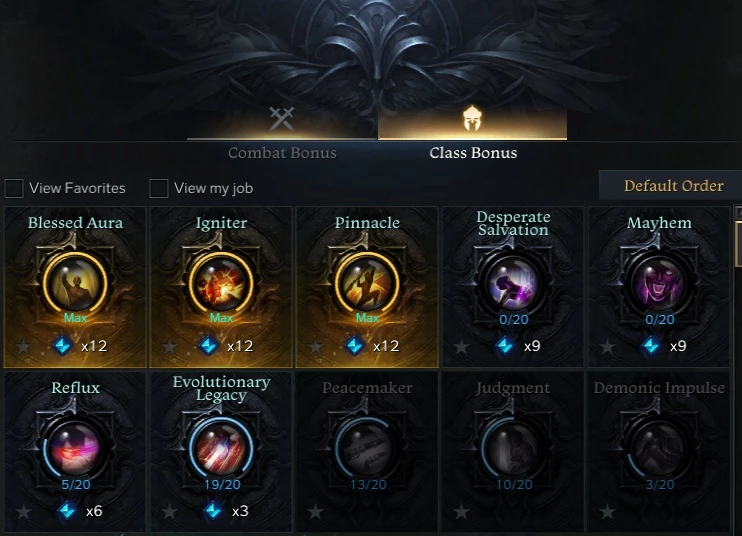Open the Default Order sort dropdown
This screenshot has width=742, height=536.
pyautogui.click(x=671, y=185)
